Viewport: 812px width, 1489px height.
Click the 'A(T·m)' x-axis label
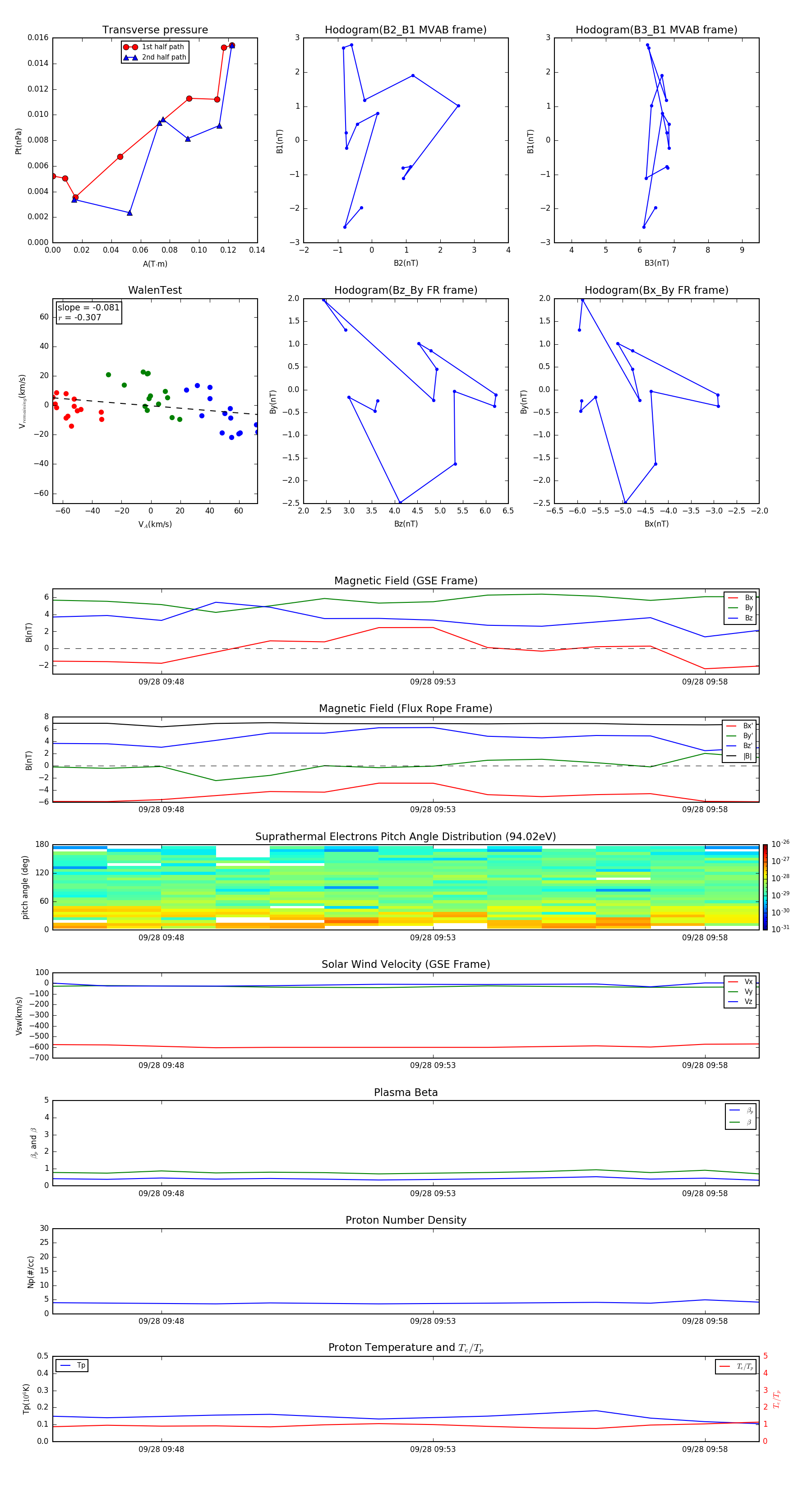coord(155,264)
